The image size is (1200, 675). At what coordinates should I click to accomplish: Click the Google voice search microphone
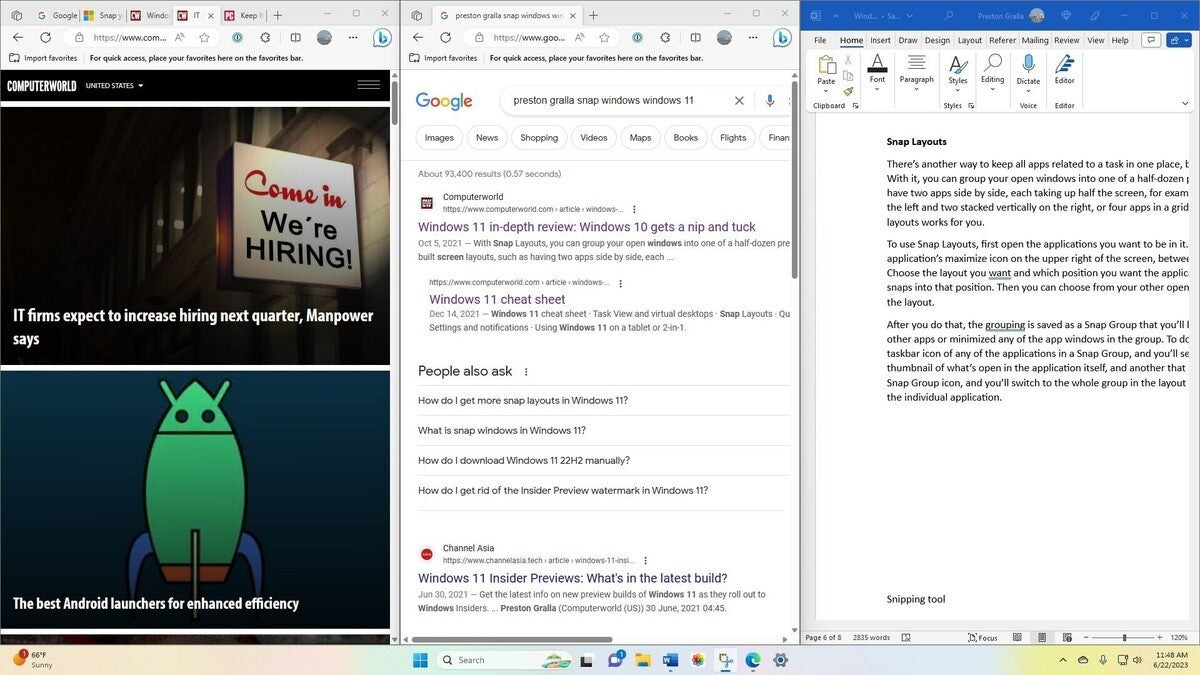tap(770, 101)
